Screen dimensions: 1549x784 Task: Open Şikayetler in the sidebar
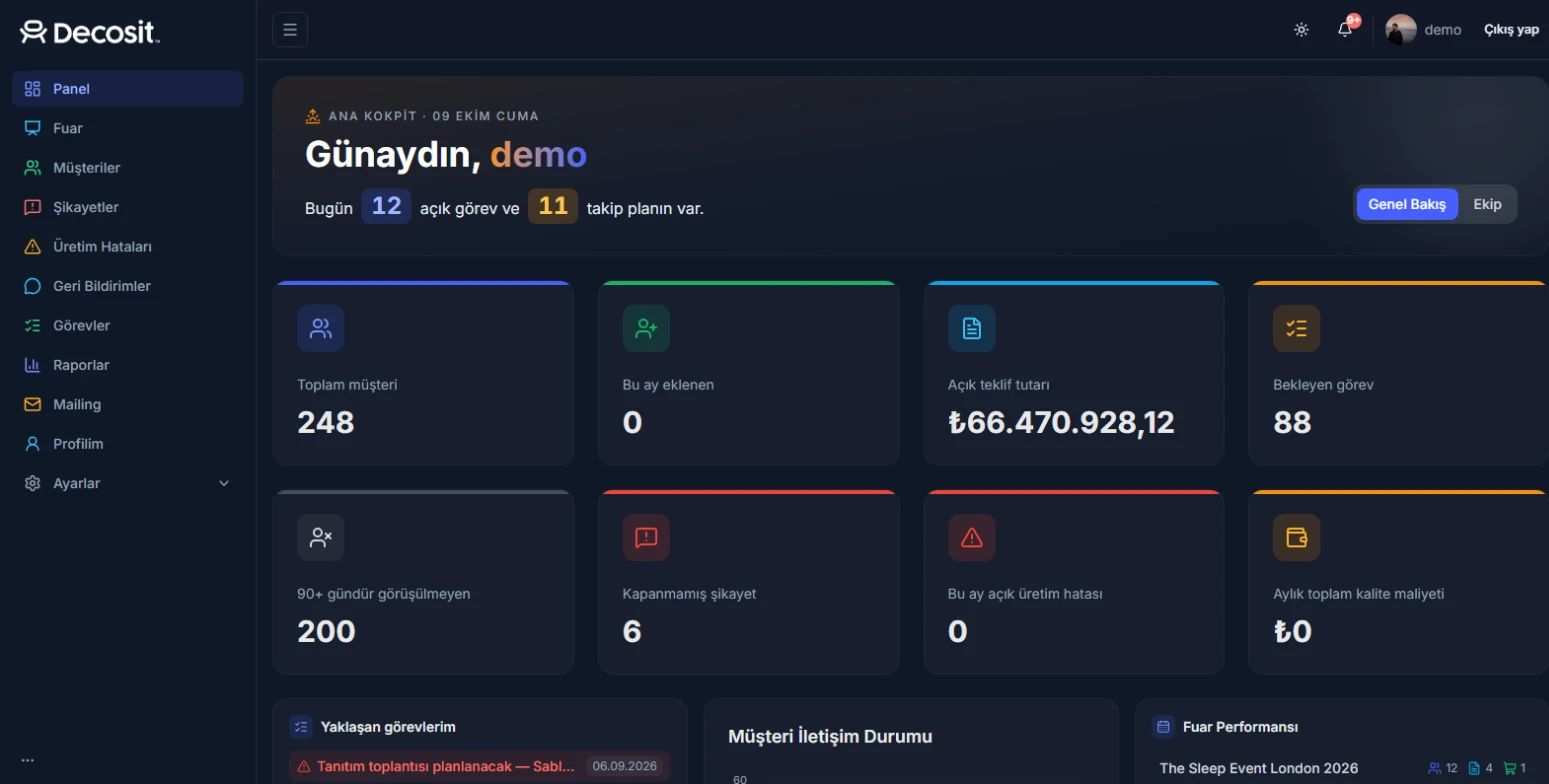pyautogui.click(x=128, y=207)
